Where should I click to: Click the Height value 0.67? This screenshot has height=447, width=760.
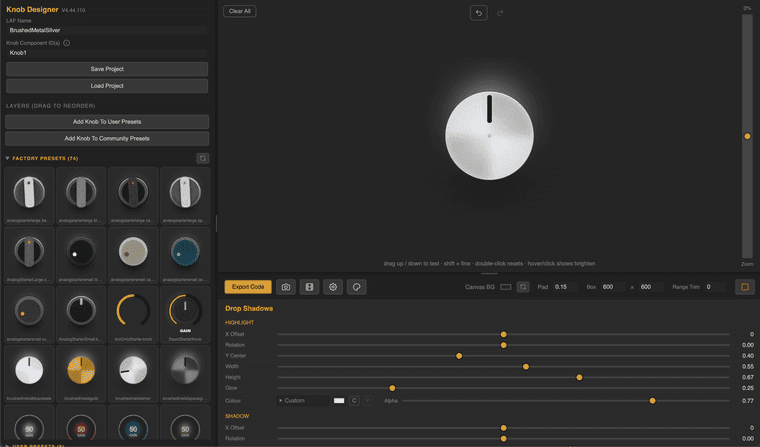(748, 377)
